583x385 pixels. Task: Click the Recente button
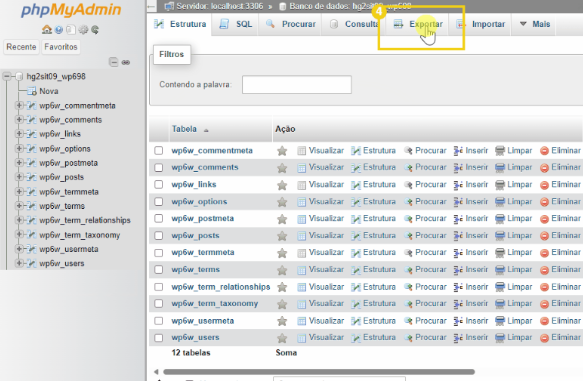tap(21, 47)
